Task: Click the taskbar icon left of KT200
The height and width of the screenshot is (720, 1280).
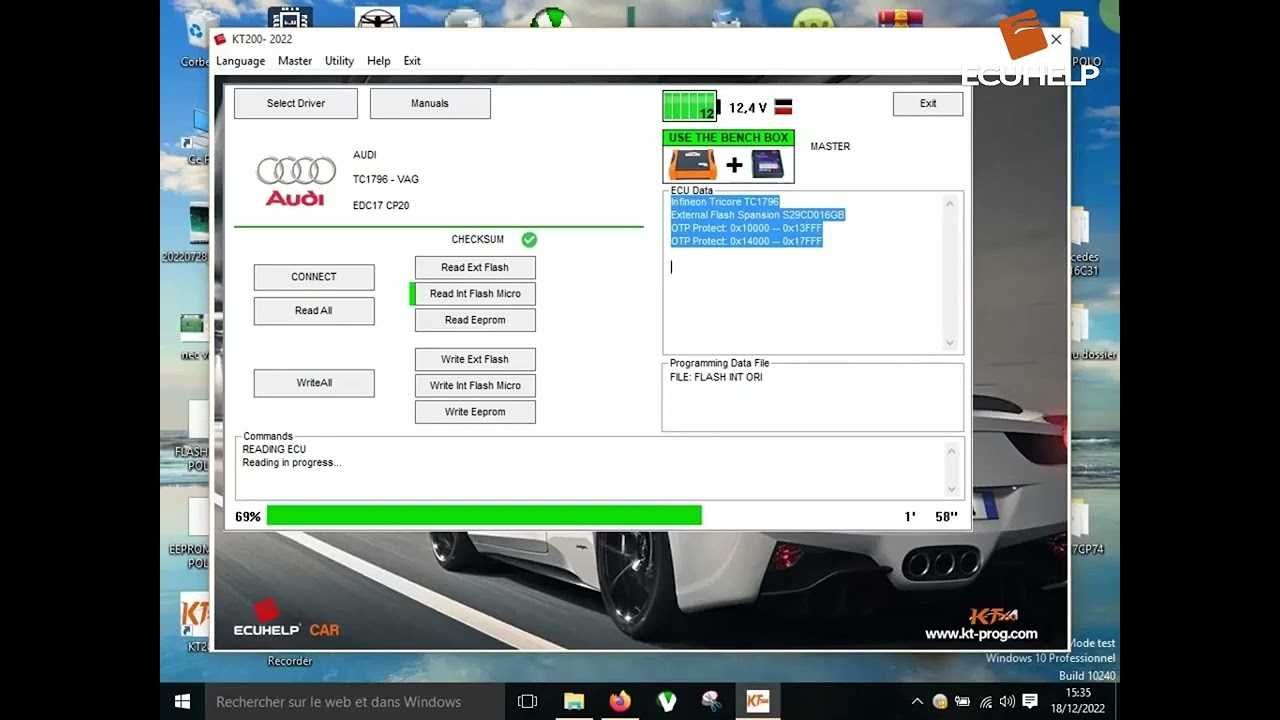Action: click(711, 702)
